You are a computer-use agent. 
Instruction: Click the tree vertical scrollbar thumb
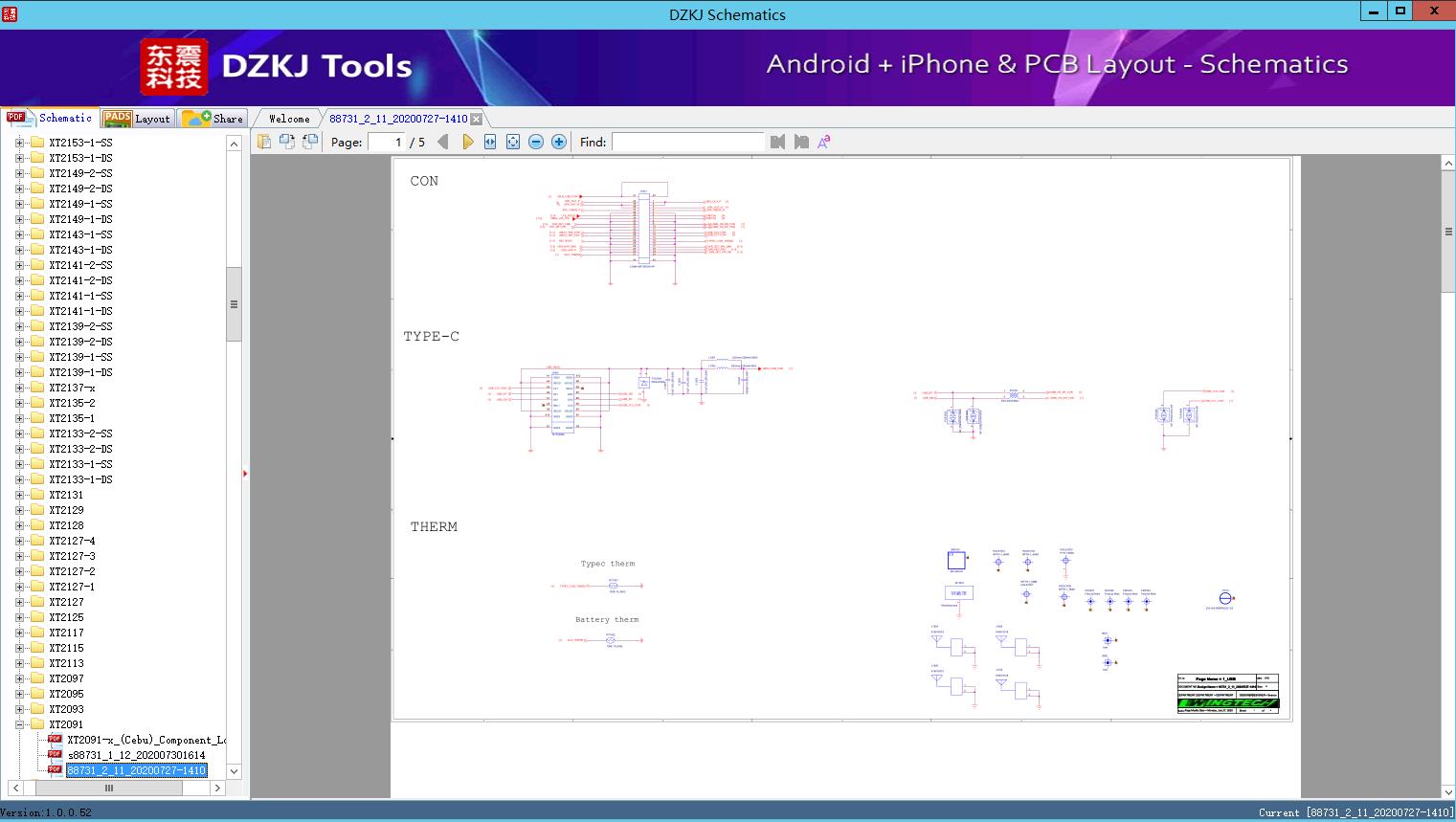coord(234,304)
